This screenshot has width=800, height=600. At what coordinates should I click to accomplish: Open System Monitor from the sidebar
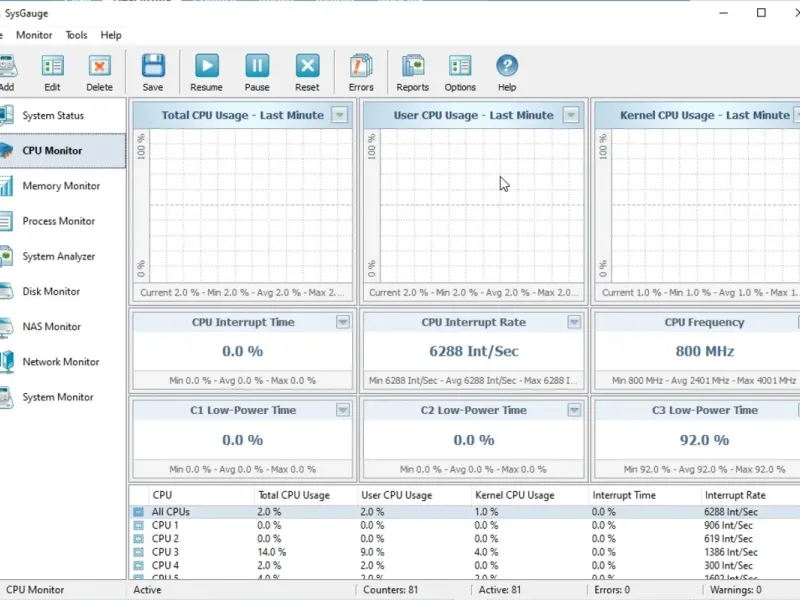pyautogui.click(x=58, y=397)
